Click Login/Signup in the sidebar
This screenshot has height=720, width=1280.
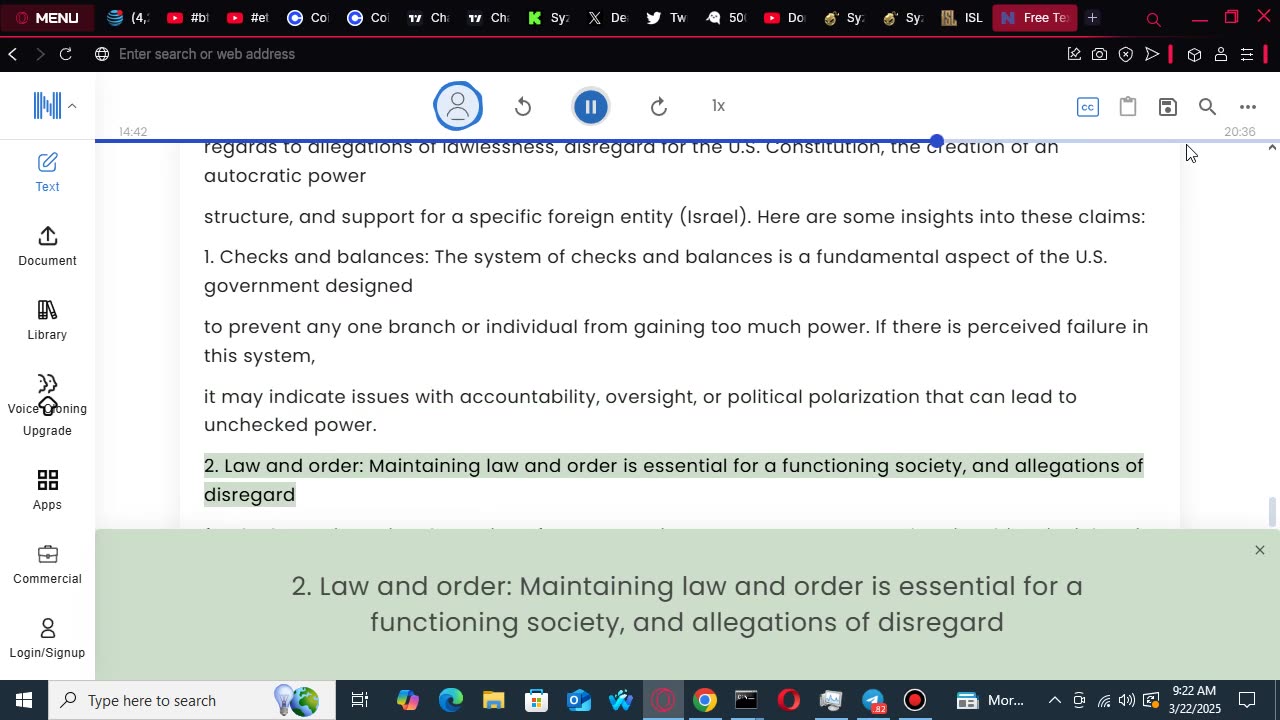[47, 638]
